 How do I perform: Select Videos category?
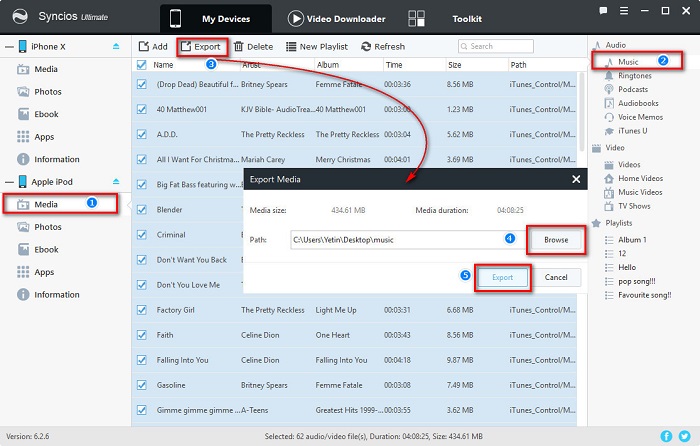click(629, 164)
